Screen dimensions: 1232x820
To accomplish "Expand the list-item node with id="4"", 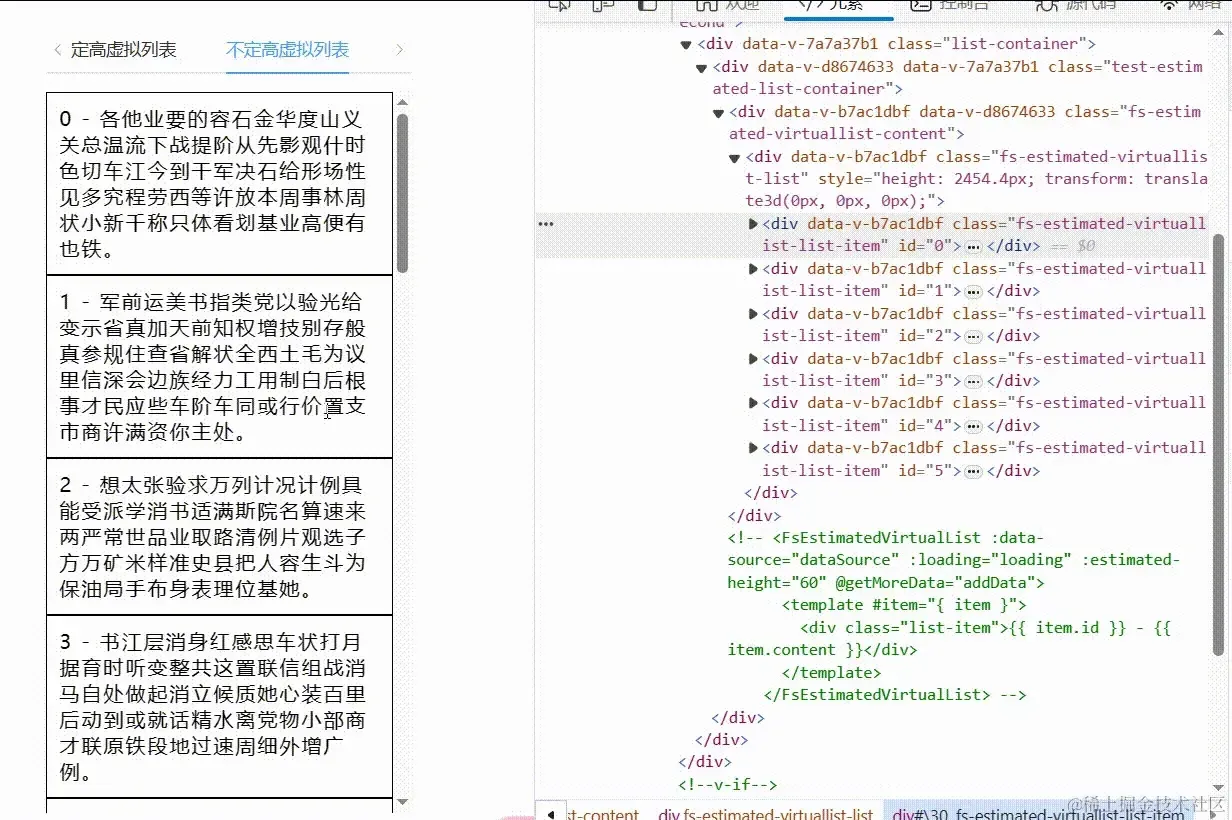I will pyautogui.click(x=754, y=403).
